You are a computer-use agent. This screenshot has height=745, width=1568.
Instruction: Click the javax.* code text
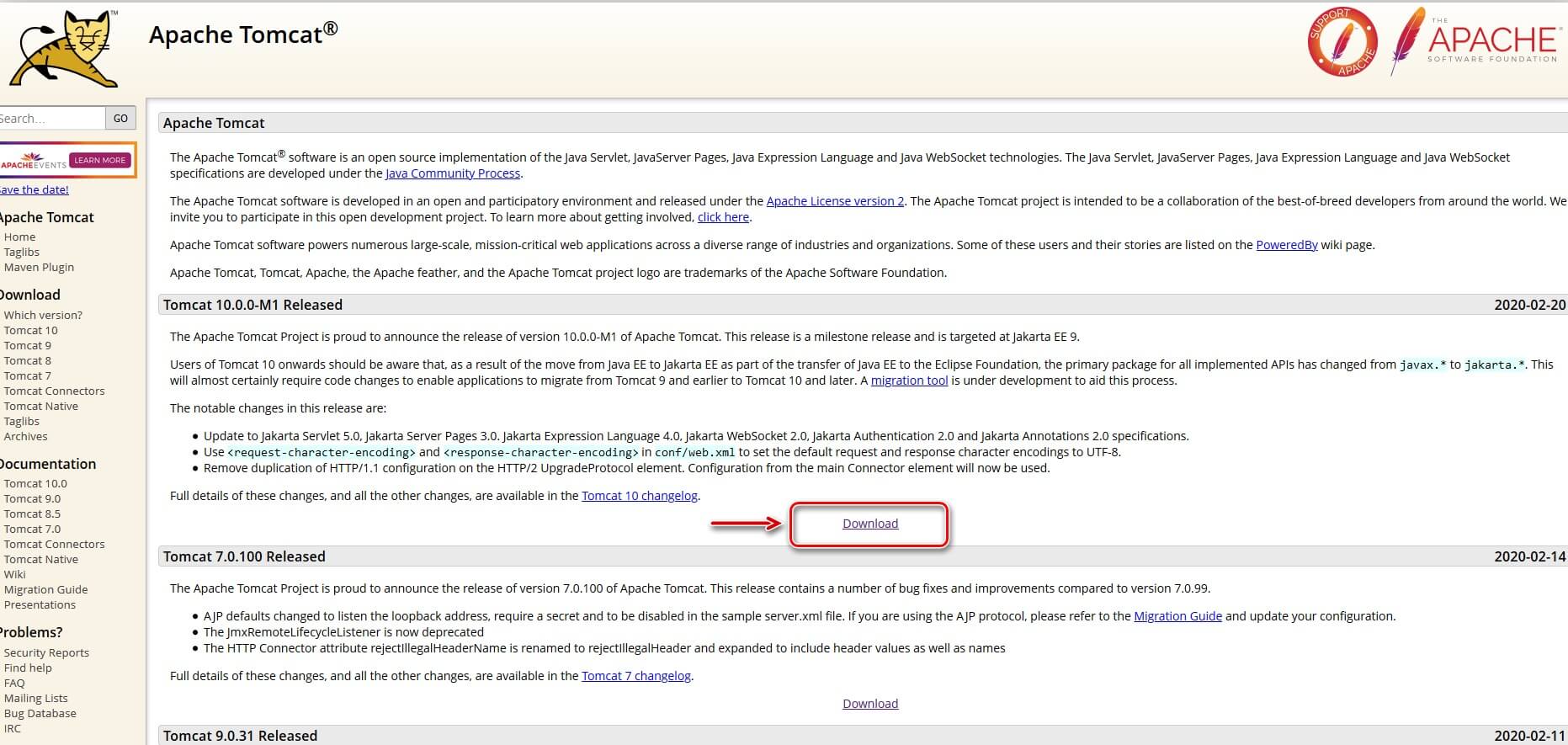click(x=1422, y=365)
